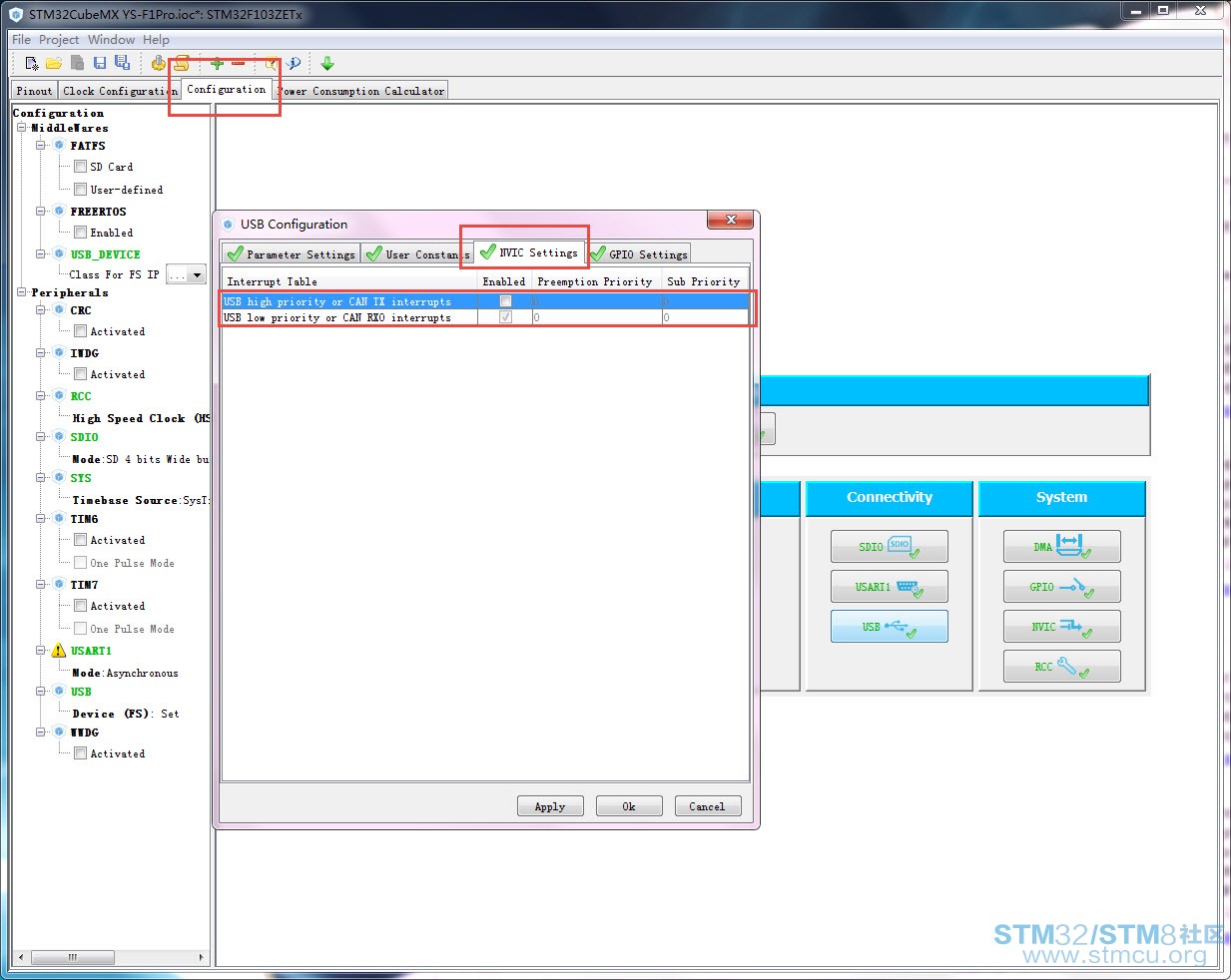The height and width of the screenshot is (980, 1231).
Task: Click the gray import project icon
Action: click(77, 63)
